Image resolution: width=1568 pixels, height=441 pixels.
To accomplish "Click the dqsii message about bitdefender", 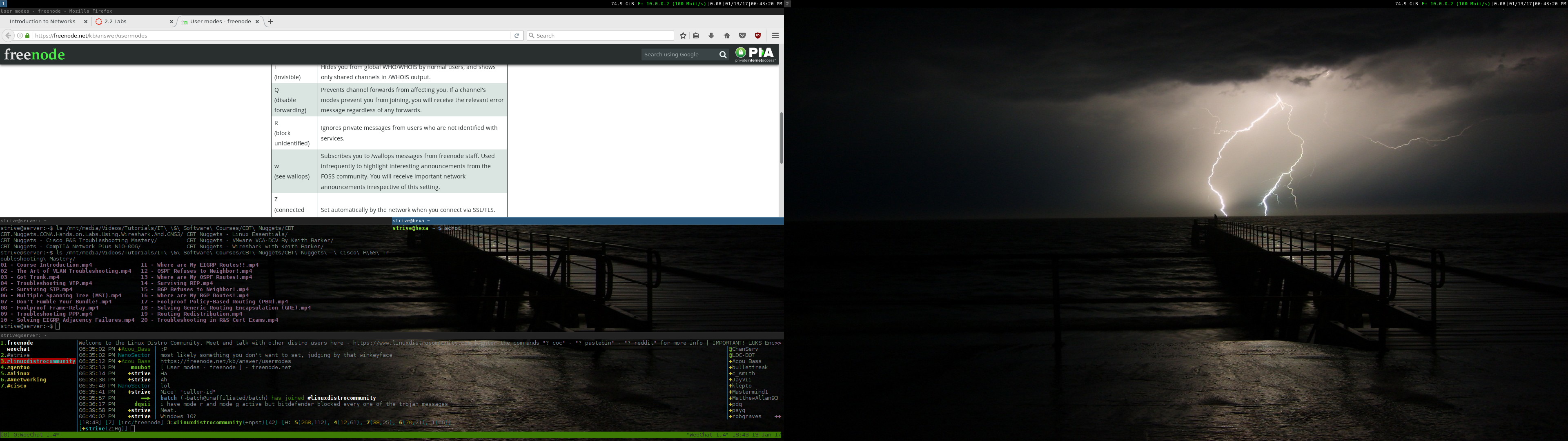I will click(x=304, y=404).
